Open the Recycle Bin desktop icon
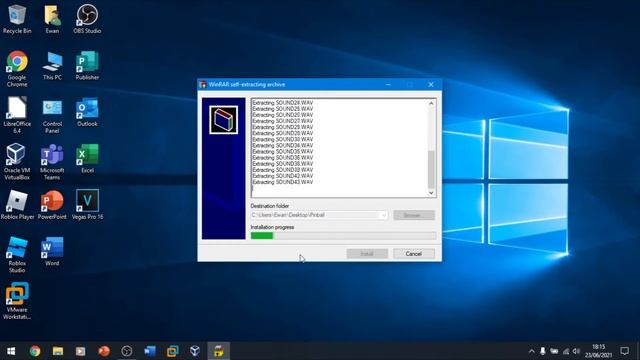 [x=17, y=19]
